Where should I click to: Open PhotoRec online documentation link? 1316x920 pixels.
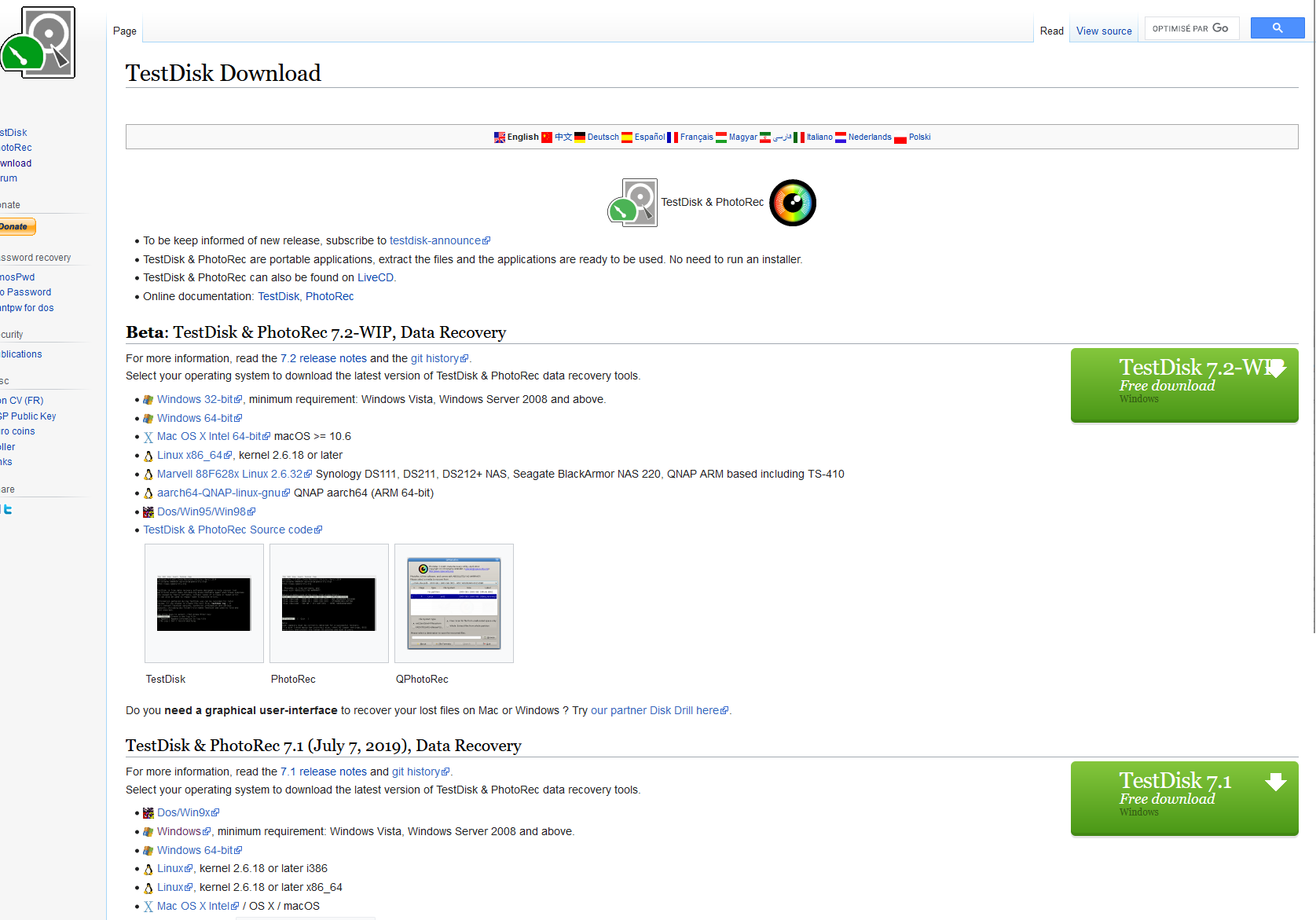coord(330,296)
